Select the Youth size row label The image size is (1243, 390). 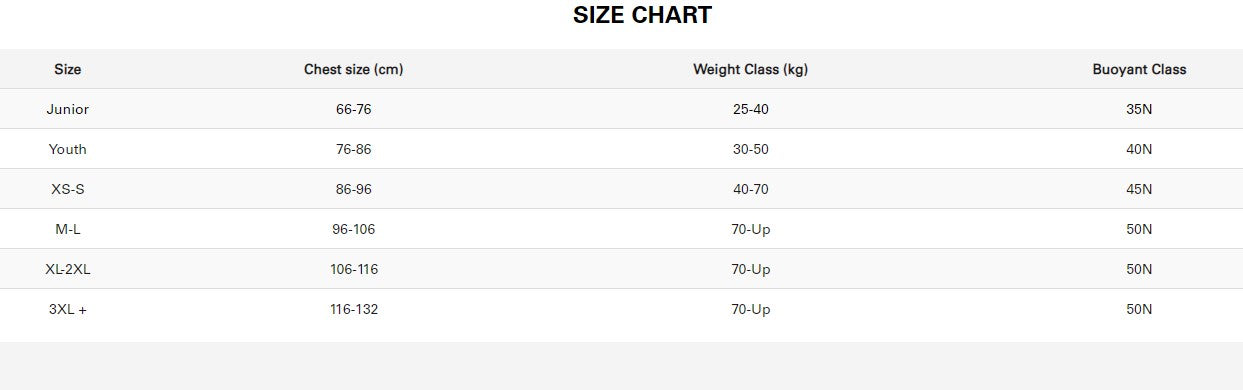point(68,149)
